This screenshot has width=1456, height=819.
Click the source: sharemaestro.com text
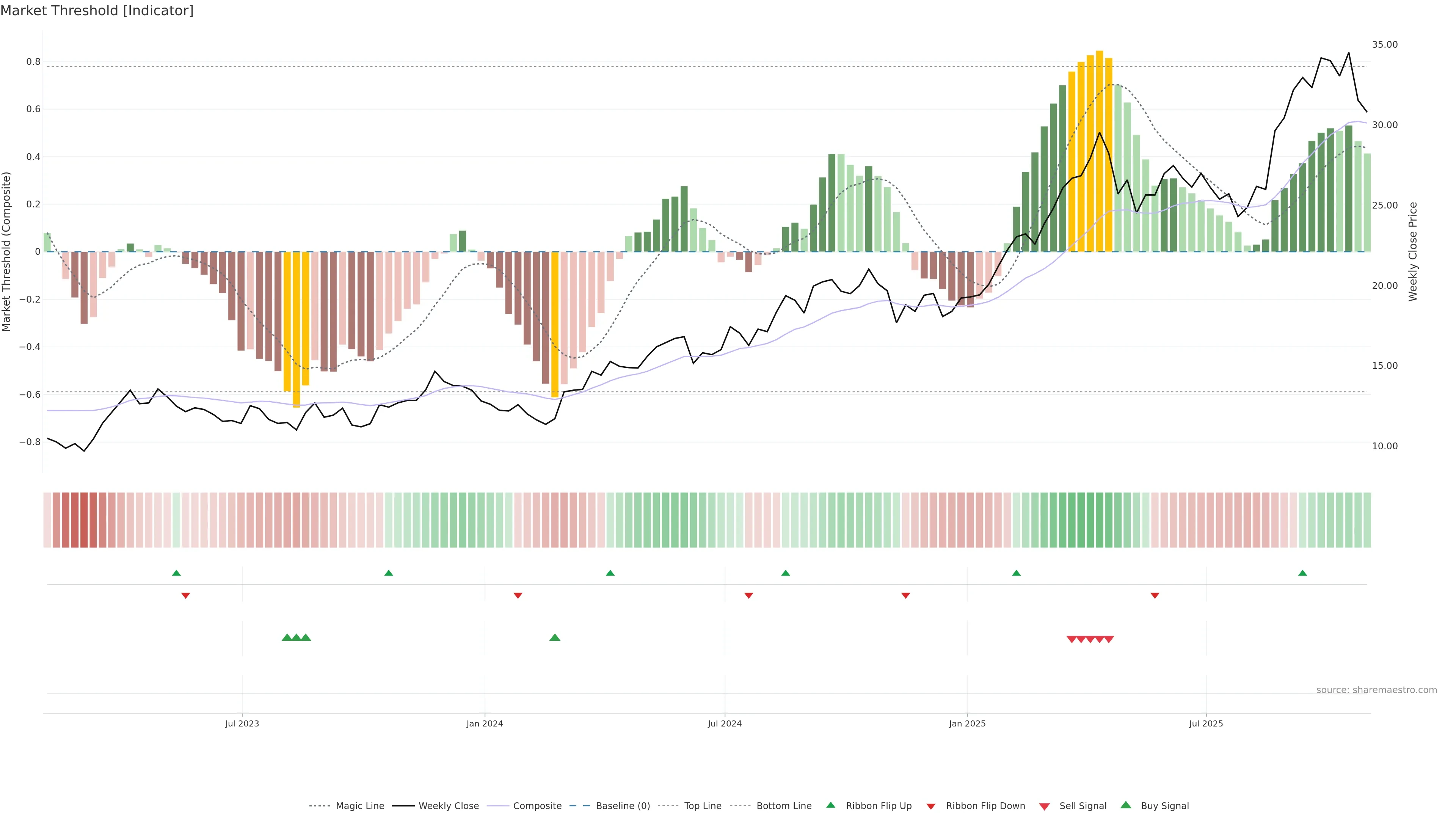click(x=1376, y=690)
